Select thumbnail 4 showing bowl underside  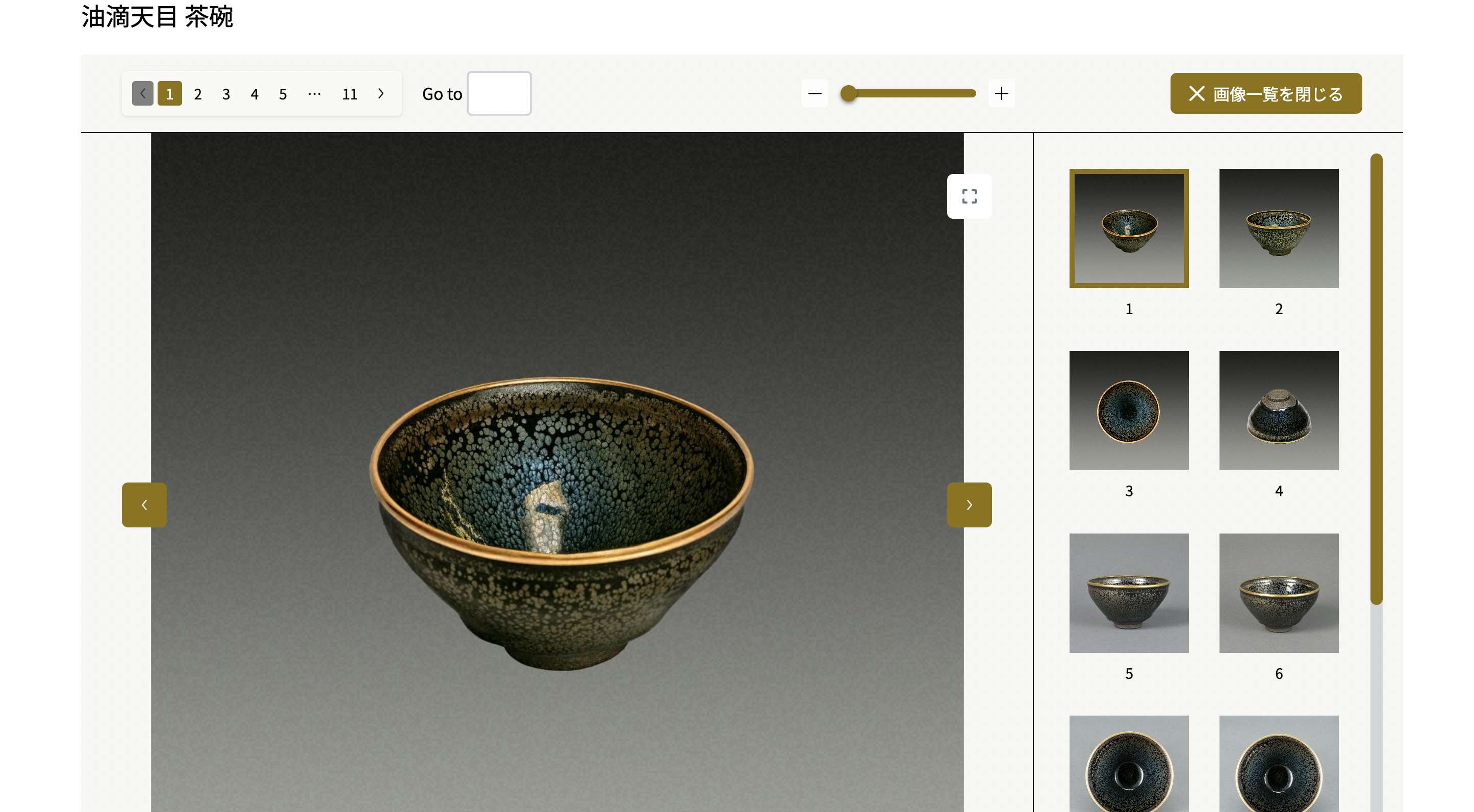point(1278,410)
